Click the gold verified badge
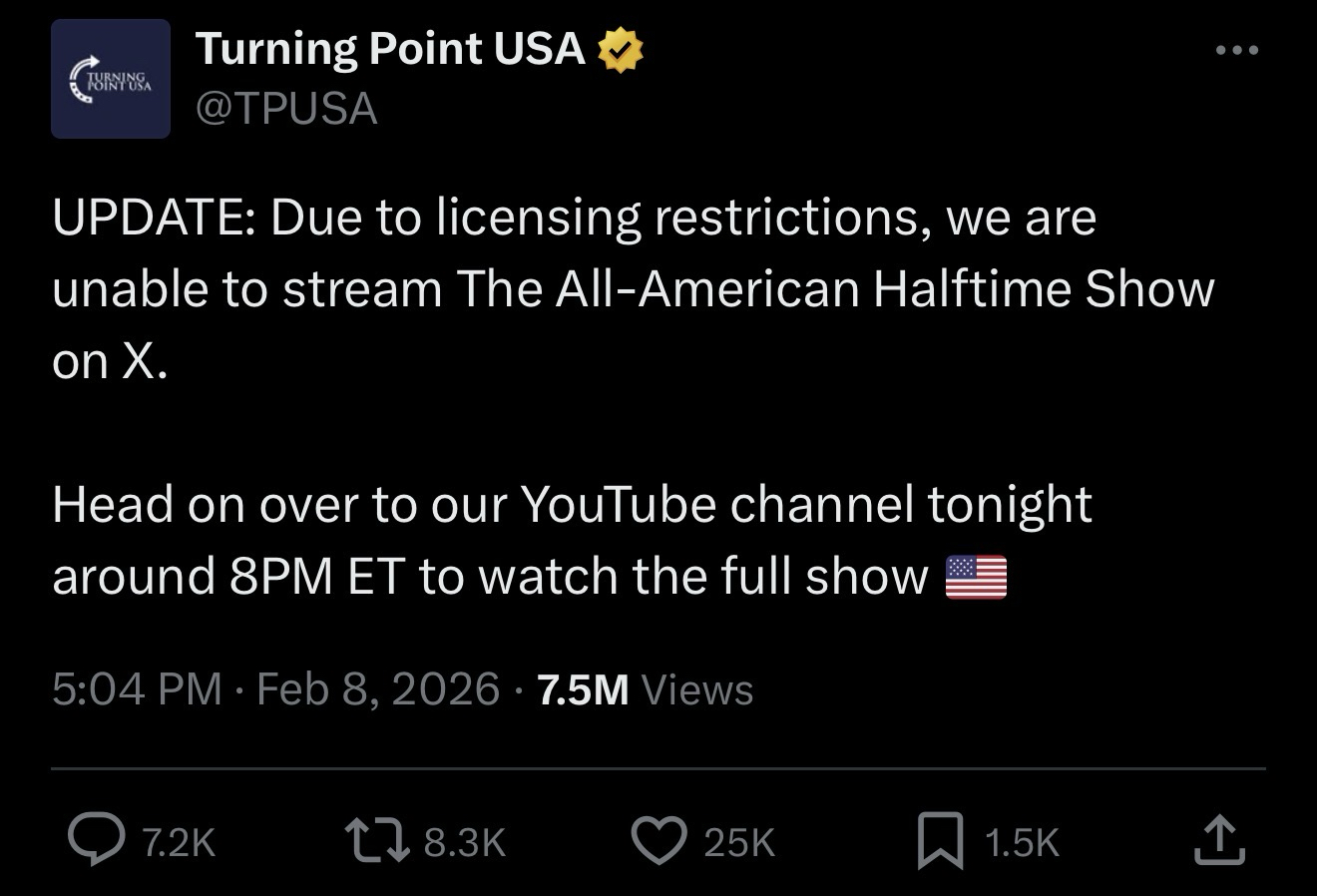The height and width of the screenshot is (896, 1317). click(621, 51)
